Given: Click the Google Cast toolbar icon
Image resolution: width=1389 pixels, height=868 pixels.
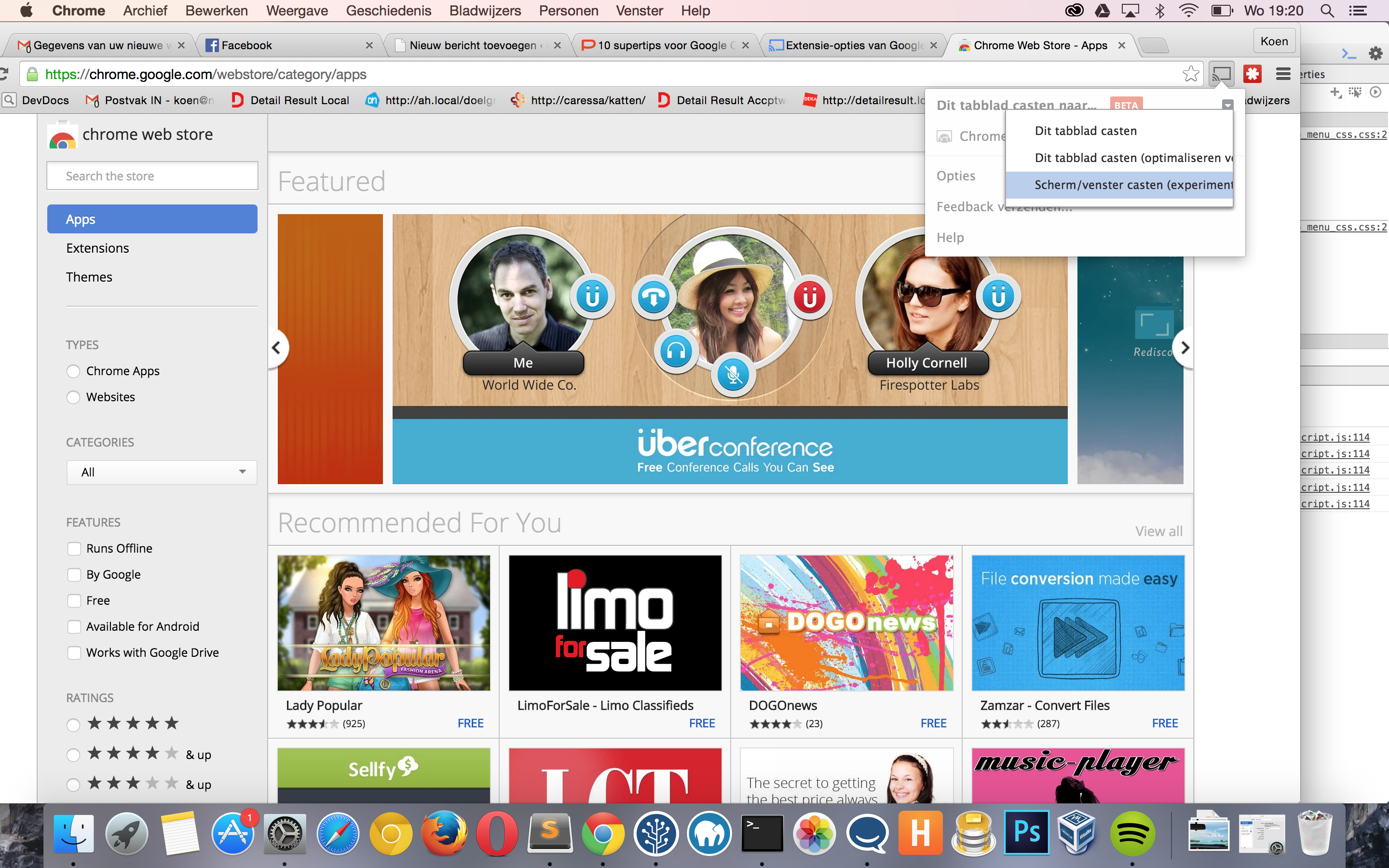Looking at the screenshot, I should pos(1221,74).
